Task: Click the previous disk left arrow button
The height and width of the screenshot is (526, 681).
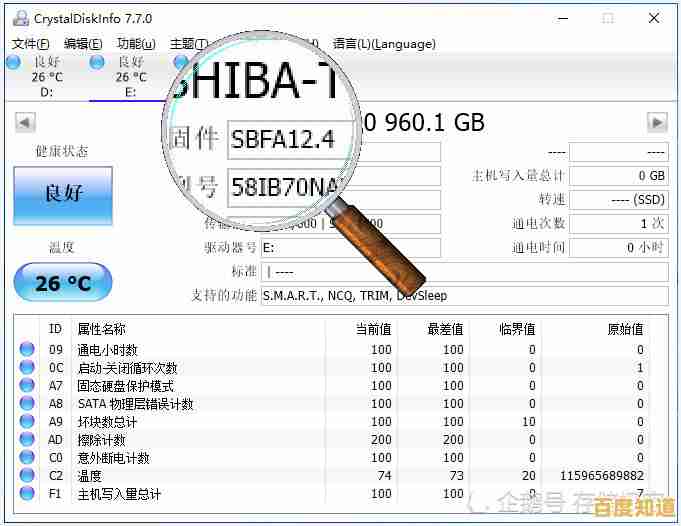Action: click(x=25, y=122)
